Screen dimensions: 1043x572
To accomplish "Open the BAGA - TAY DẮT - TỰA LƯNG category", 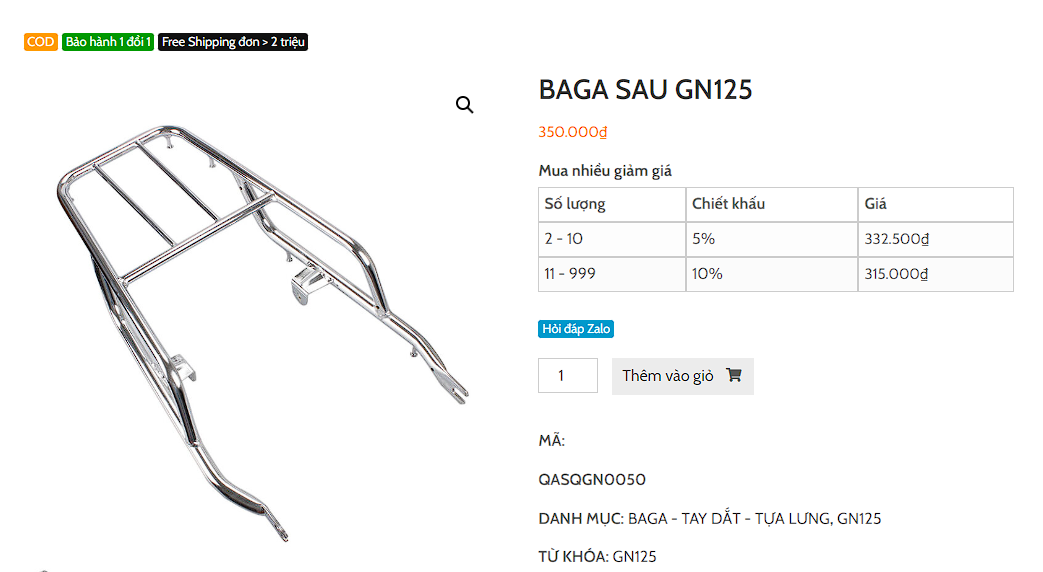I will pyautogui.click(x=728, y=518).
